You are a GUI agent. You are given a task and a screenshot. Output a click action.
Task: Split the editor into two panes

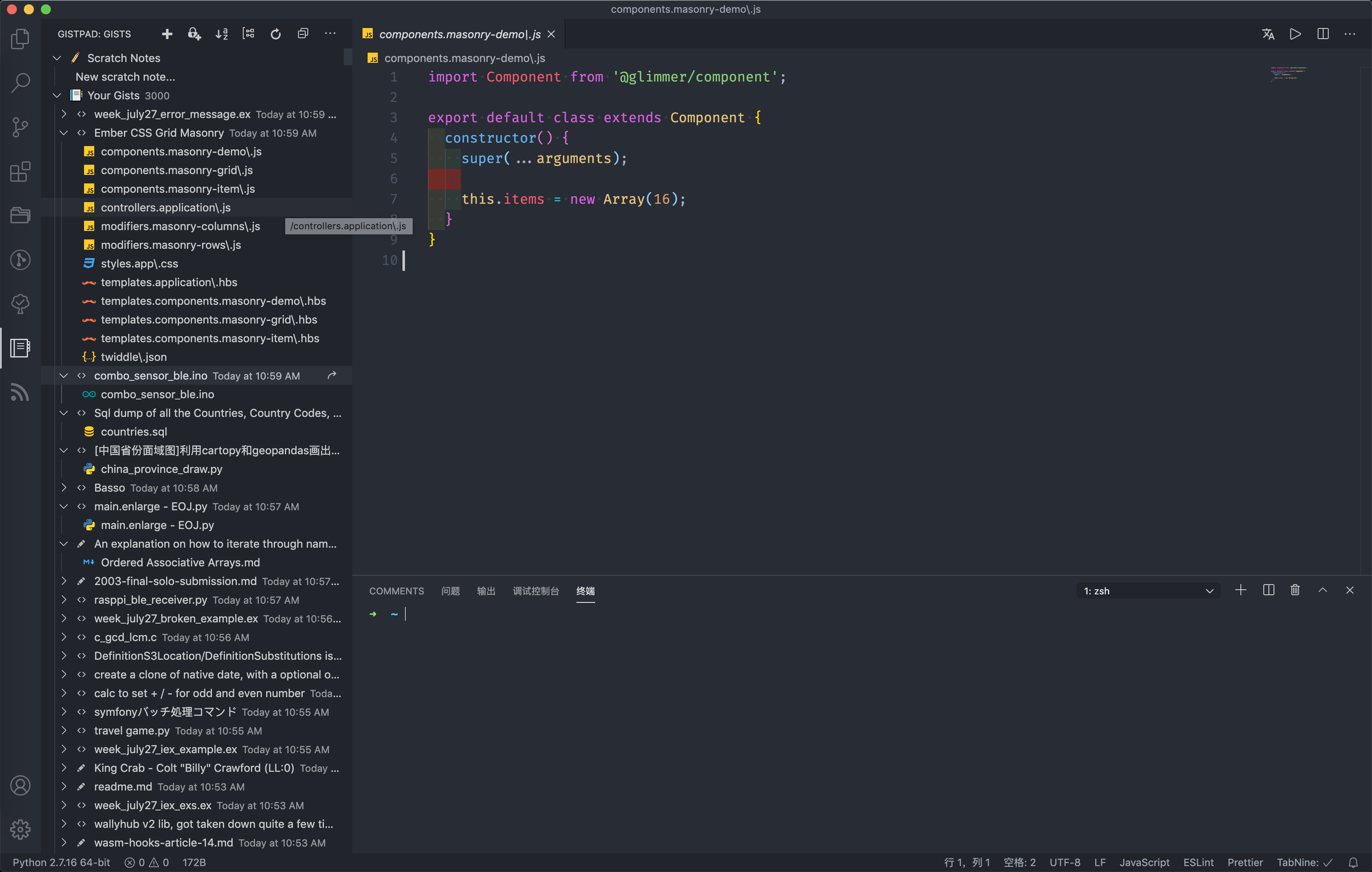coord(1322,34)
